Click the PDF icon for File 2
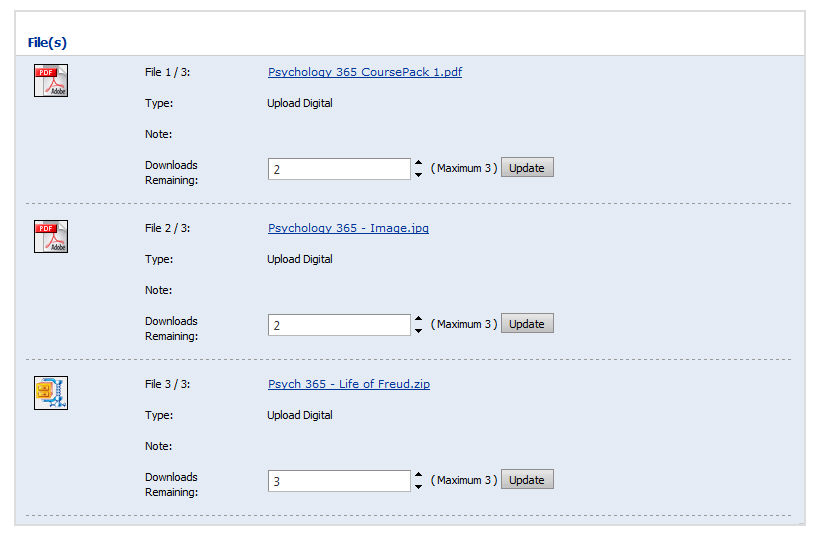 pos(51,236)
